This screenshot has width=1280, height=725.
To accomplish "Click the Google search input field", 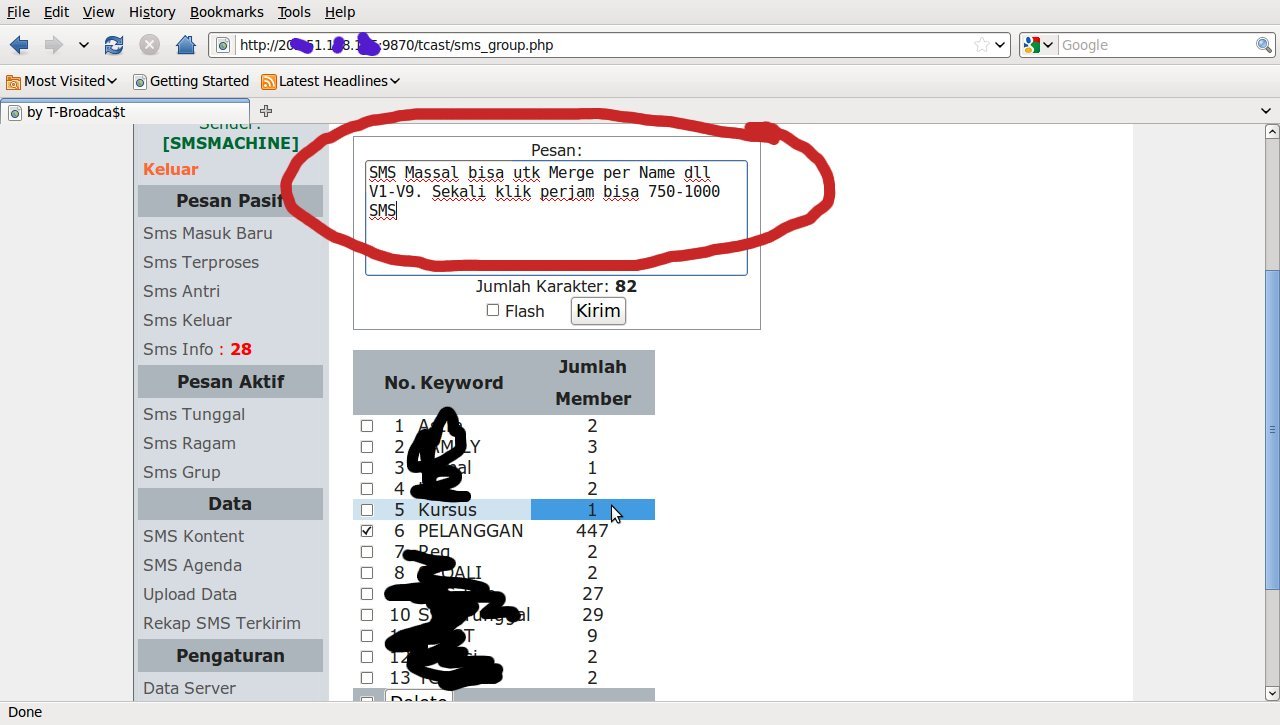I will point(1155,45).
